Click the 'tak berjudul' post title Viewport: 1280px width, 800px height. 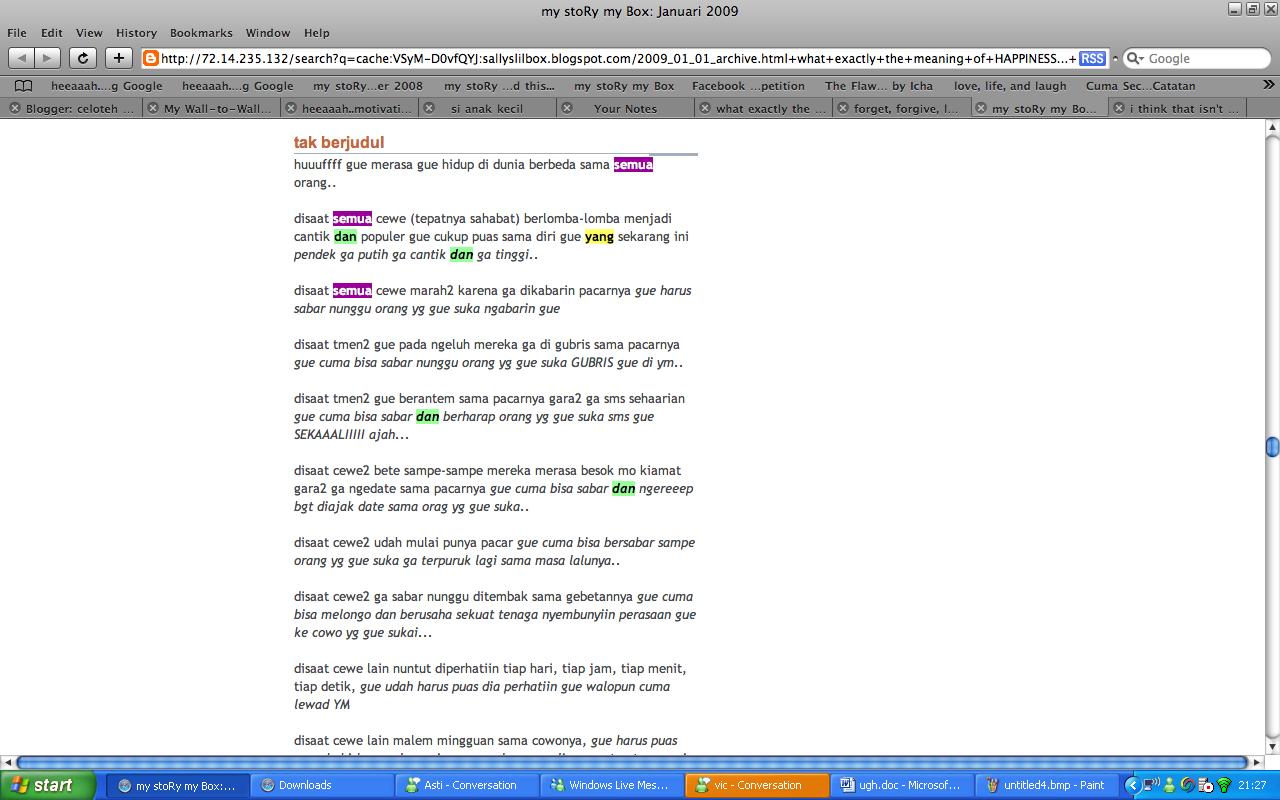339,143
